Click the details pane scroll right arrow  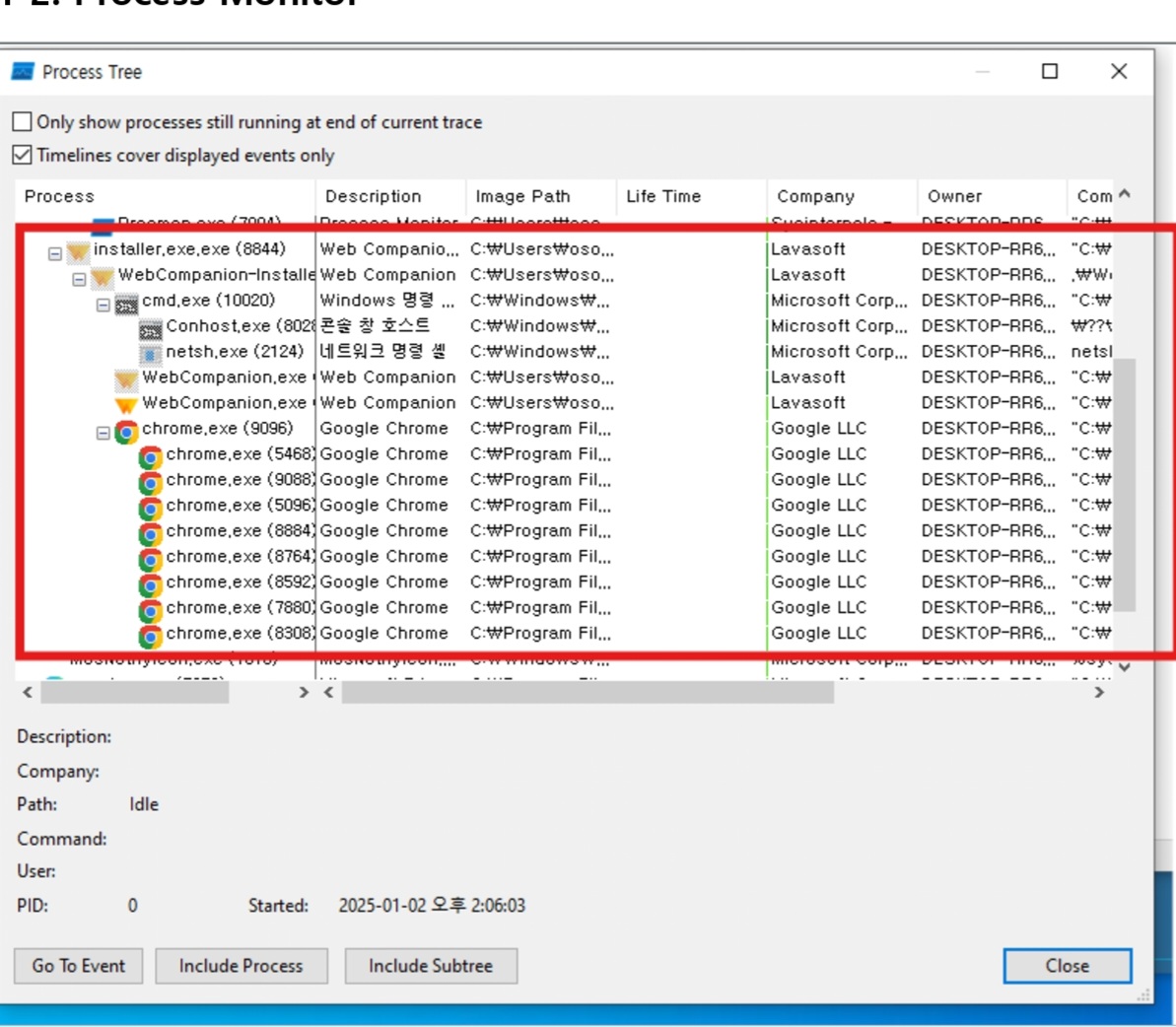(x=1099, y=692)
